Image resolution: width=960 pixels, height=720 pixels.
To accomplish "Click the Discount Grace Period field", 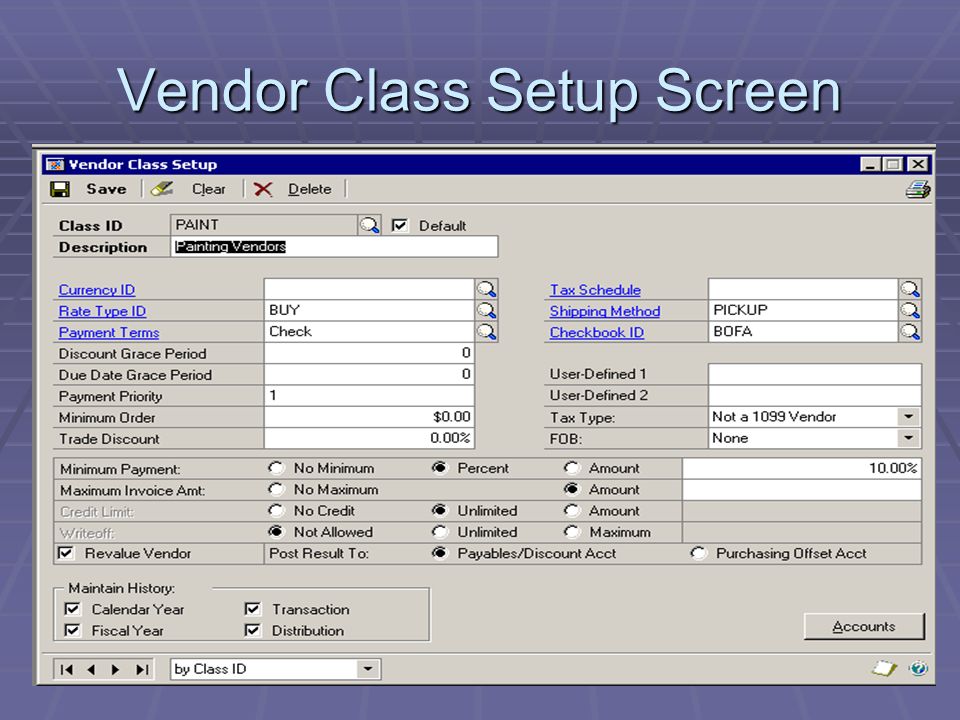I will [x=369, y=353].
